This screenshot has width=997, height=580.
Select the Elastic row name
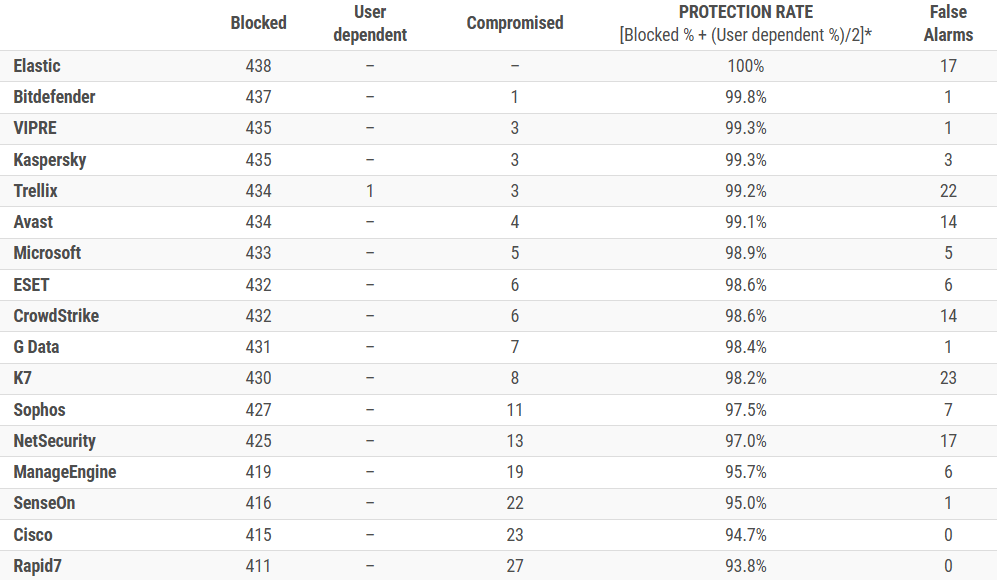click(37, 66)
